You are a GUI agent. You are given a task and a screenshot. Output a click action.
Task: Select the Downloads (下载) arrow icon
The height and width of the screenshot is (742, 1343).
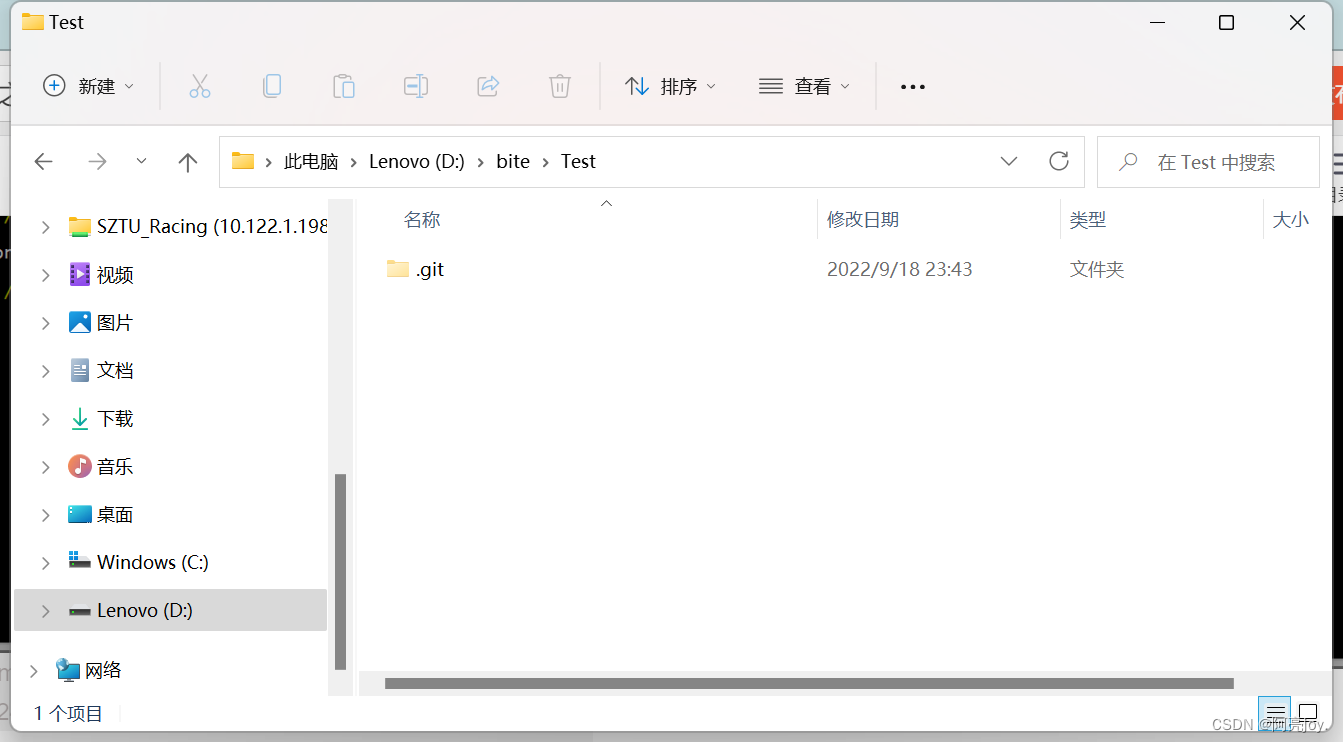[x=80, y=418]
